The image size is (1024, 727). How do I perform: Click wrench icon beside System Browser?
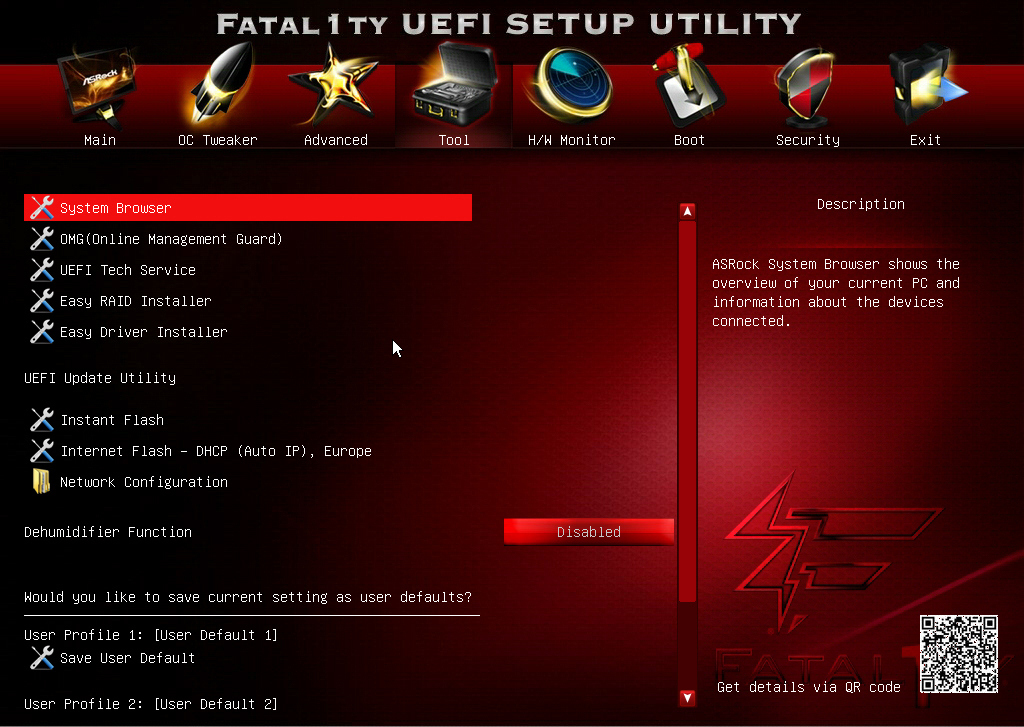point(42,208)
